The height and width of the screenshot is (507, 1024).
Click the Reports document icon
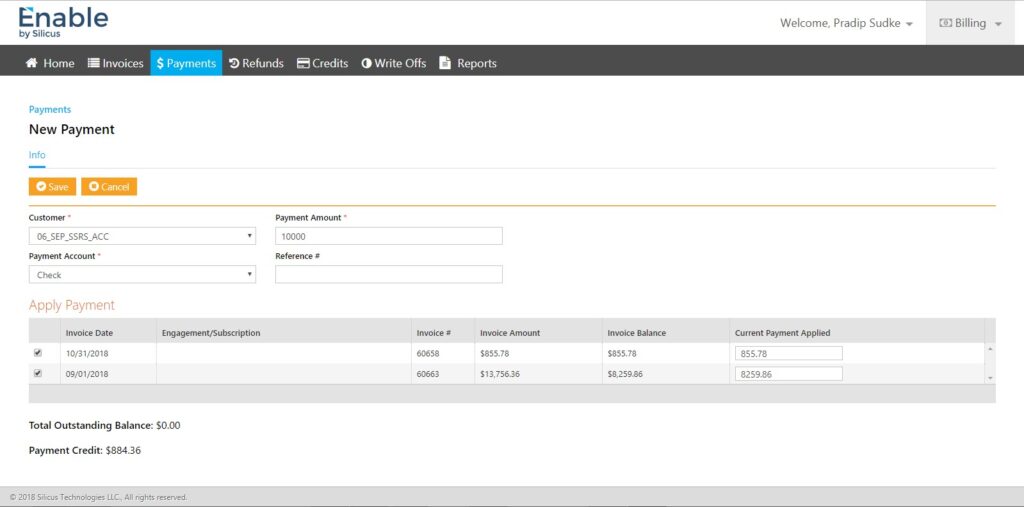click(x=445, y=63)
